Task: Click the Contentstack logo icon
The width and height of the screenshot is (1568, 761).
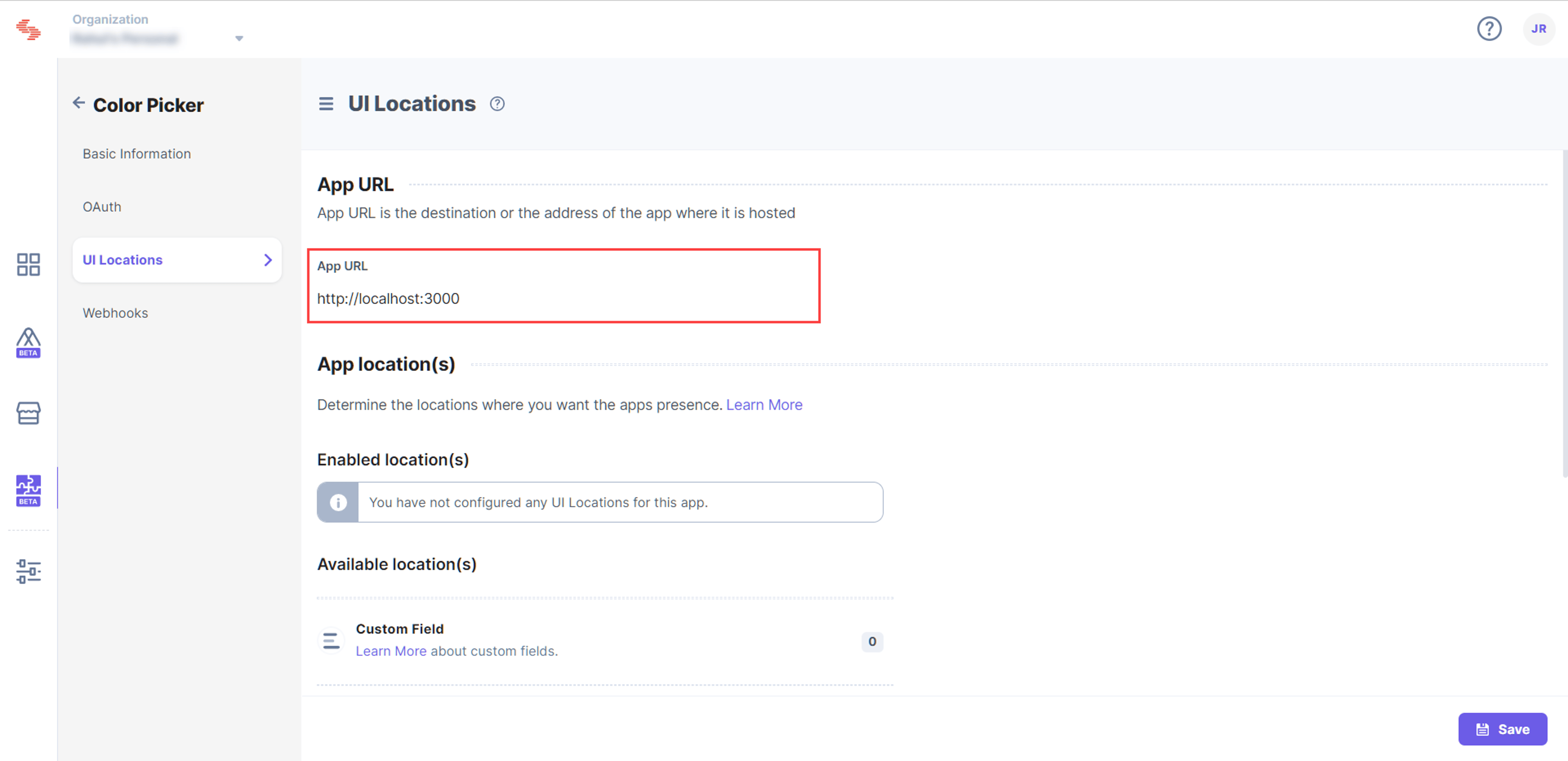Action: pos(28,29)
